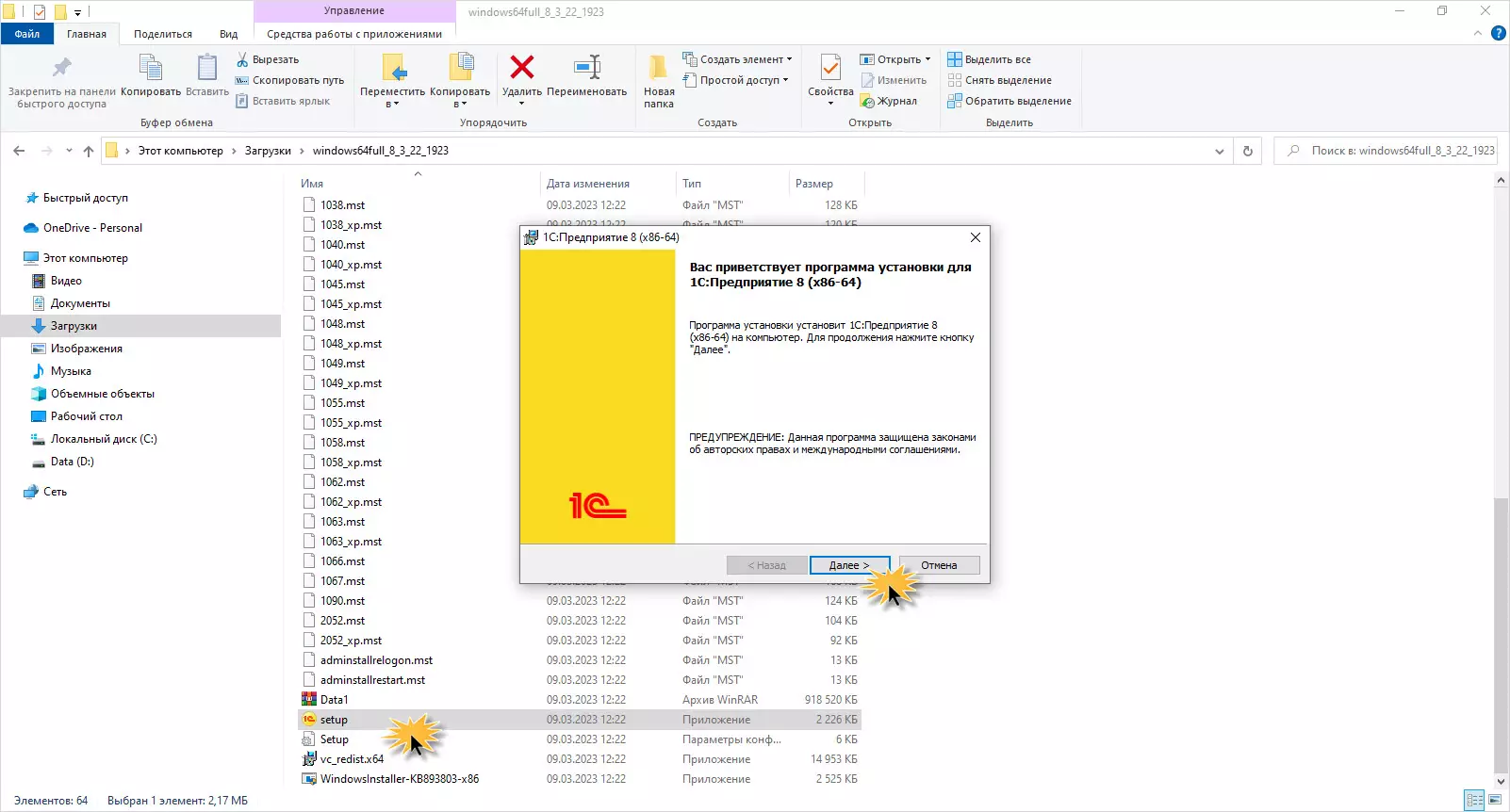Click Далее in the 1C installer

849,565
